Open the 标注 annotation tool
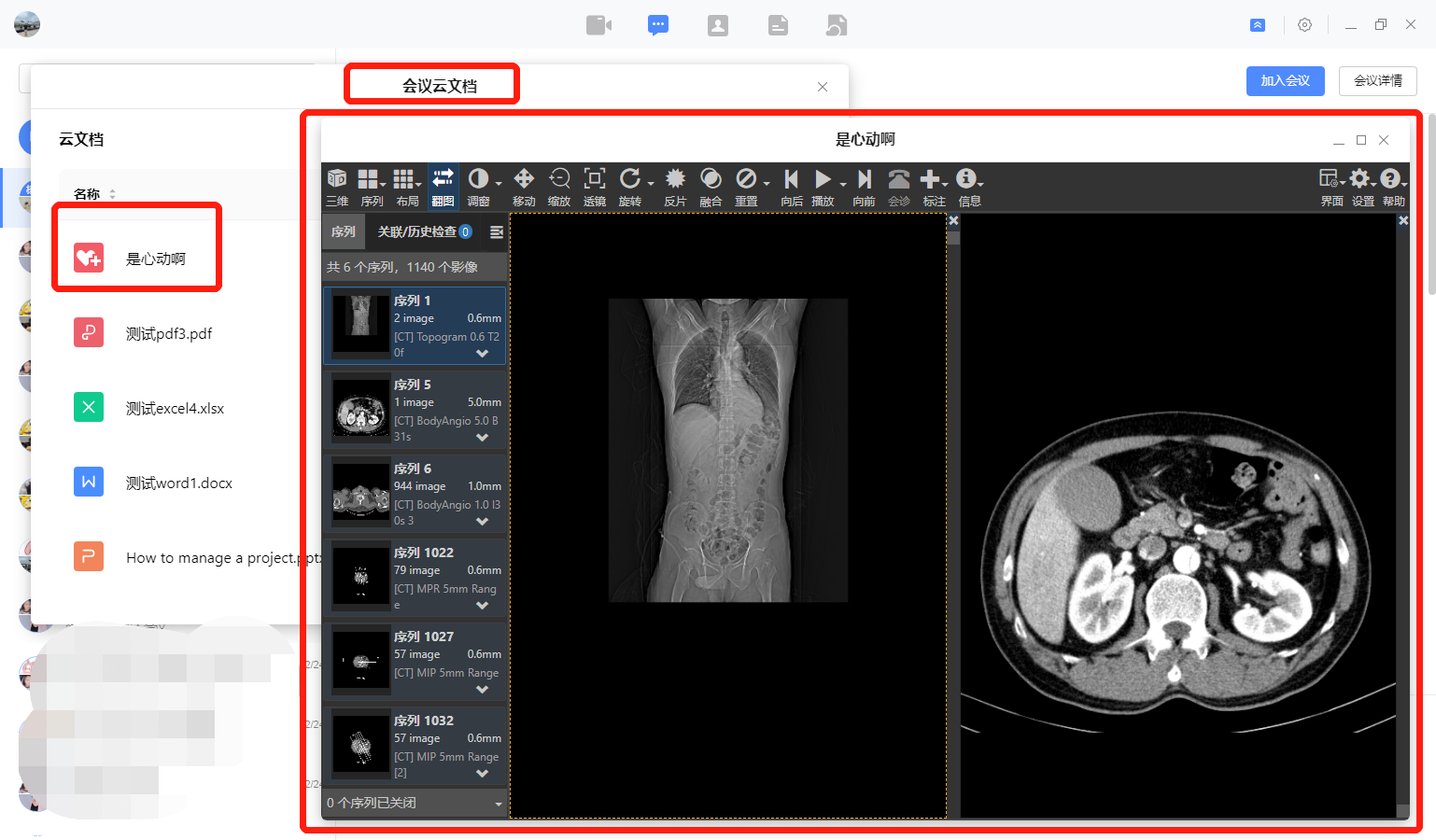This screenshot has width=1436, height=840. (932, 185)
